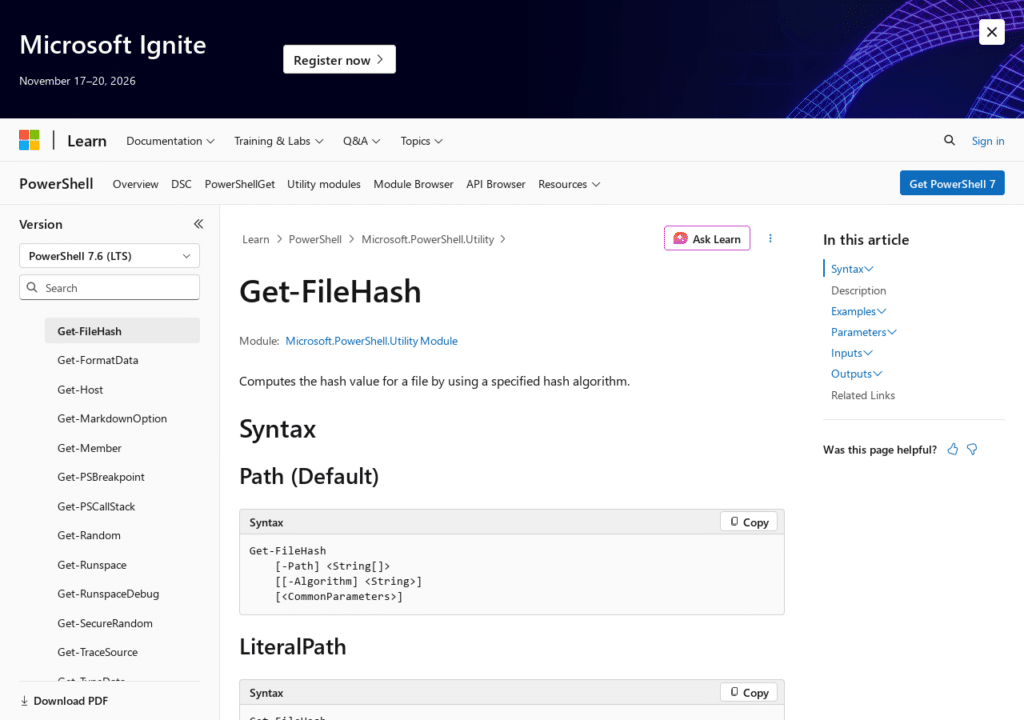Select Get-TraceSource in the sidebar
The height and width of the screenshot is (720, 1024).
pos(97,652)
